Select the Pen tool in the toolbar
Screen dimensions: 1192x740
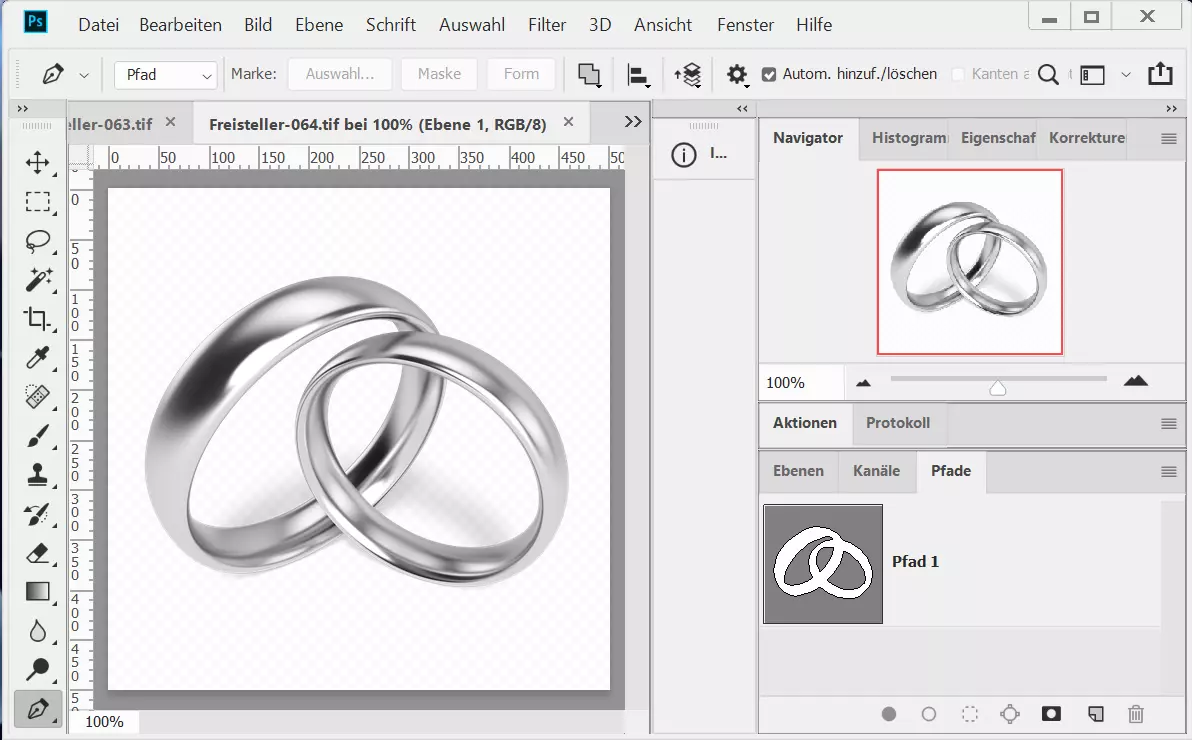37,709
